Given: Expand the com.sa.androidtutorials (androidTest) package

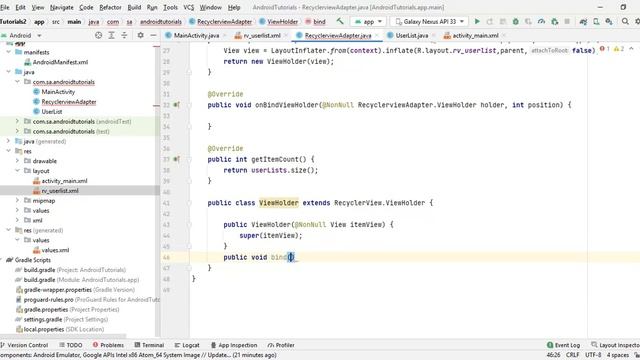Looking at the screenshot, I should click(x=17, y=121).
